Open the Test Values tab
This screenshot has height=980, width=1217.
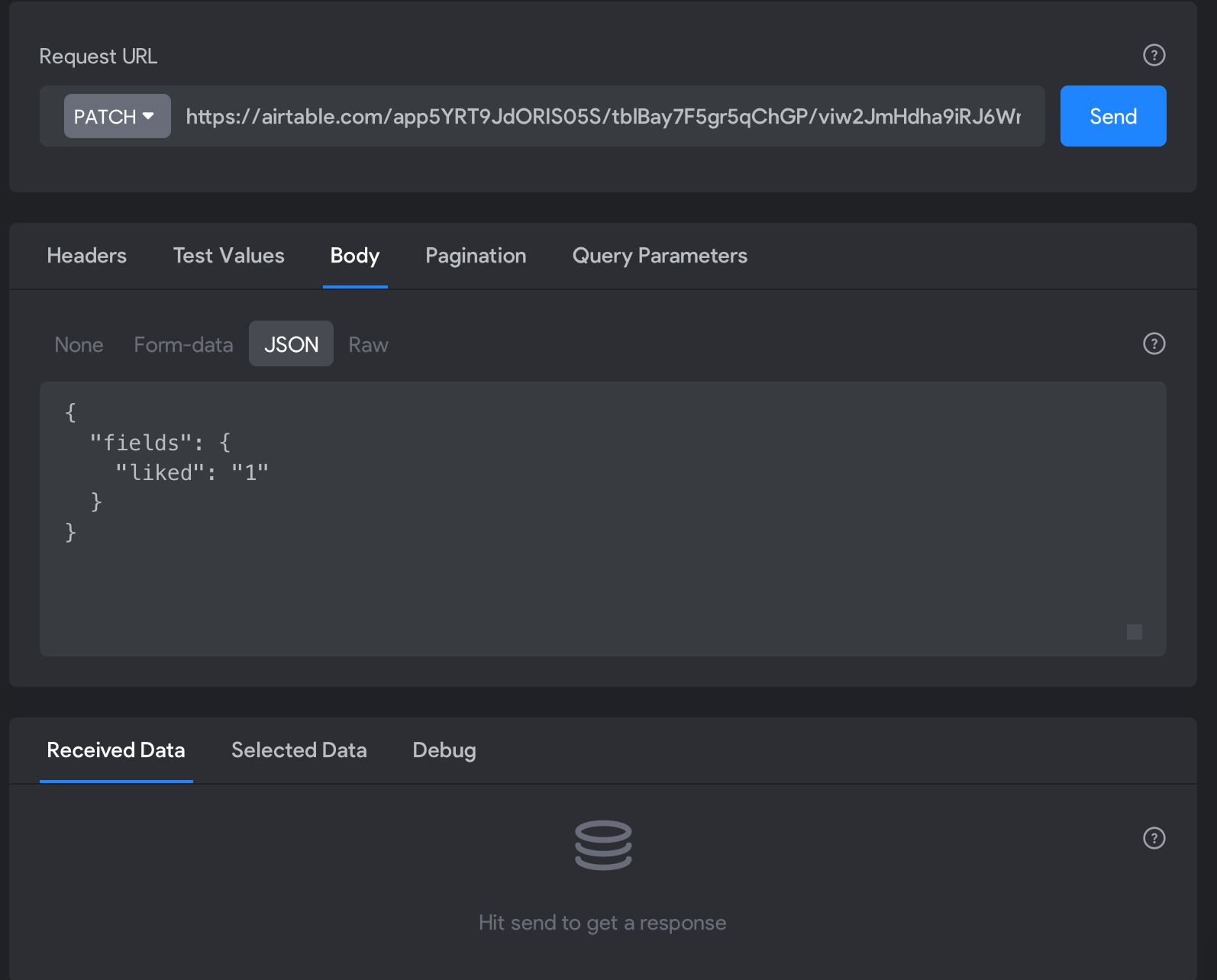pos(228,256)
